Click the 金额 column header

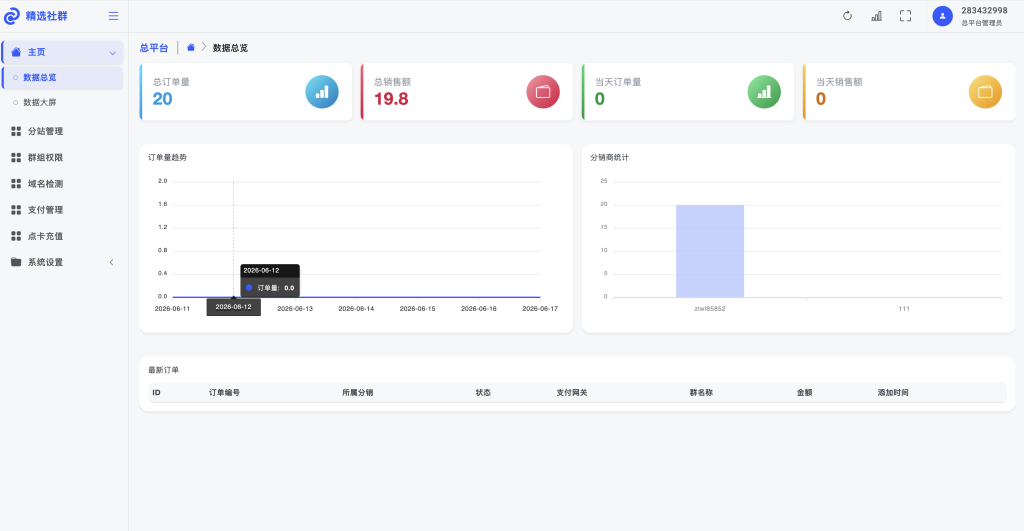pyautogui.click(x=805, y=393)
